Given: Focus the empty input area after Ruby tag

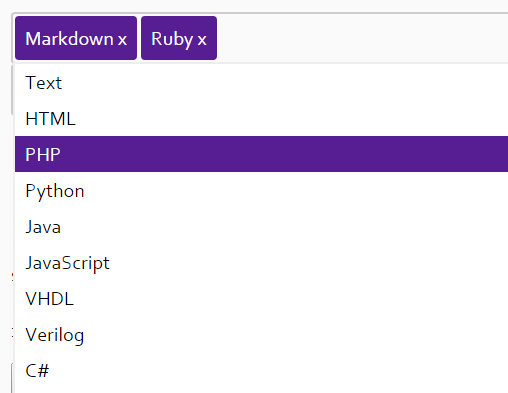Looking at the screenshot, I should tap(362, 38).
